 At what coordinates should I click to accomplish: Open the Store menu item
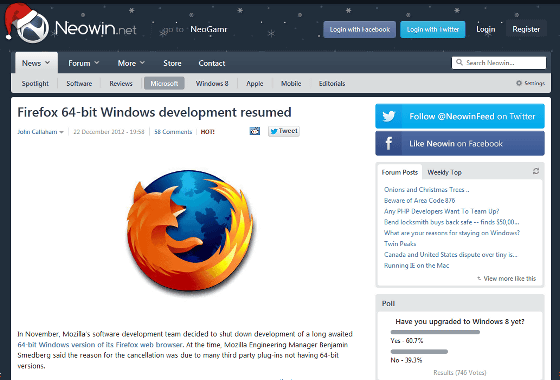coord(172,63)
